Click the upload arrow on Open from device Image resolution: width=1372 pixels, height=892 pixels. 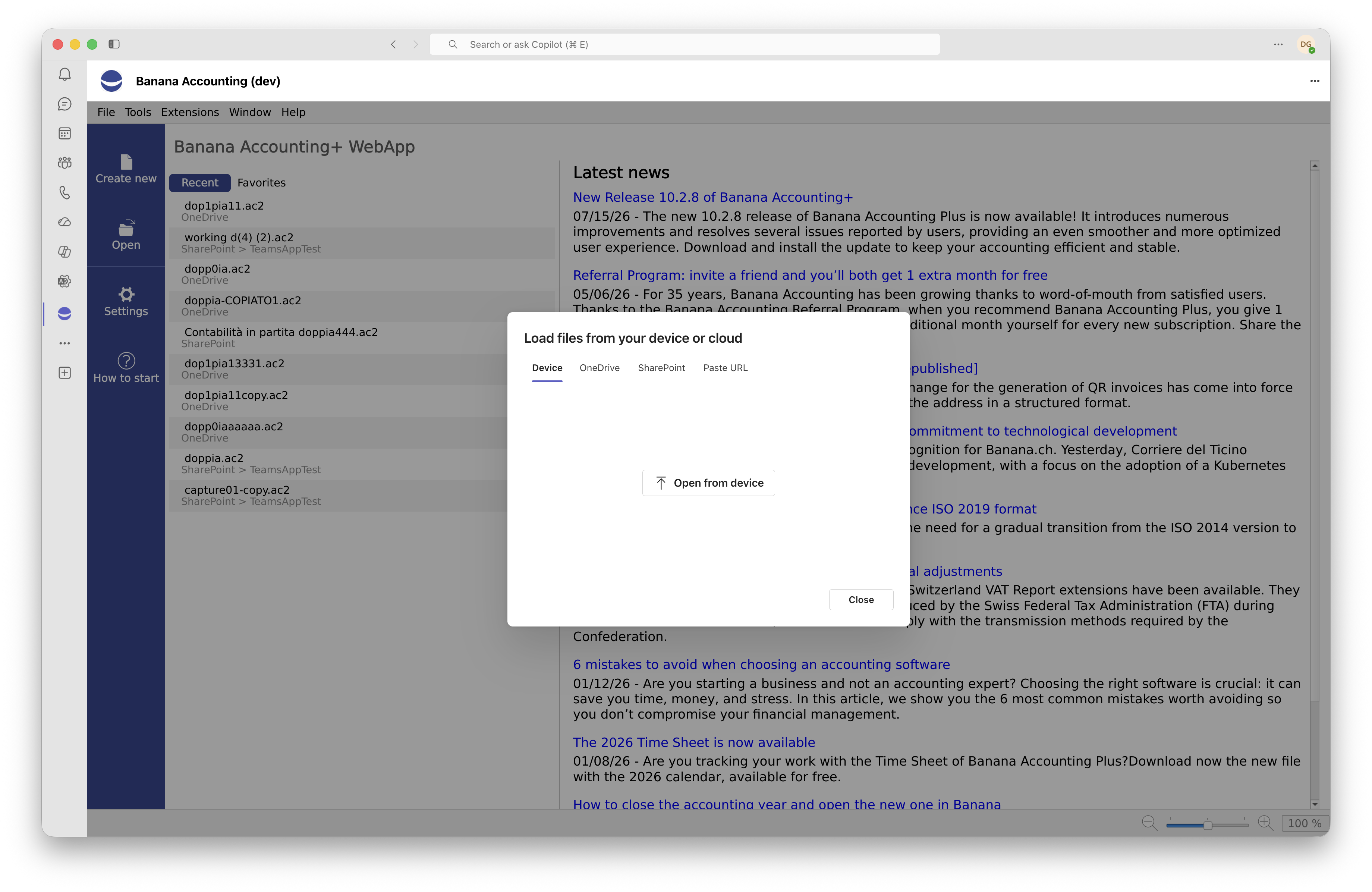click(x=661, y=483)
